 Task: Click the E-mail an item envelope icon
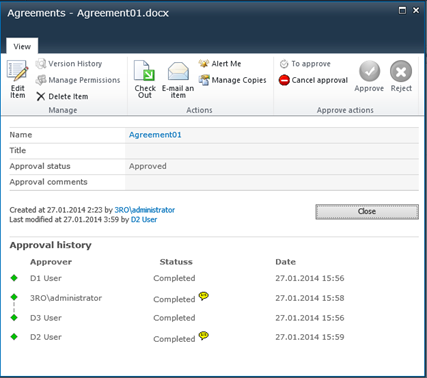[x=178, y=71]
